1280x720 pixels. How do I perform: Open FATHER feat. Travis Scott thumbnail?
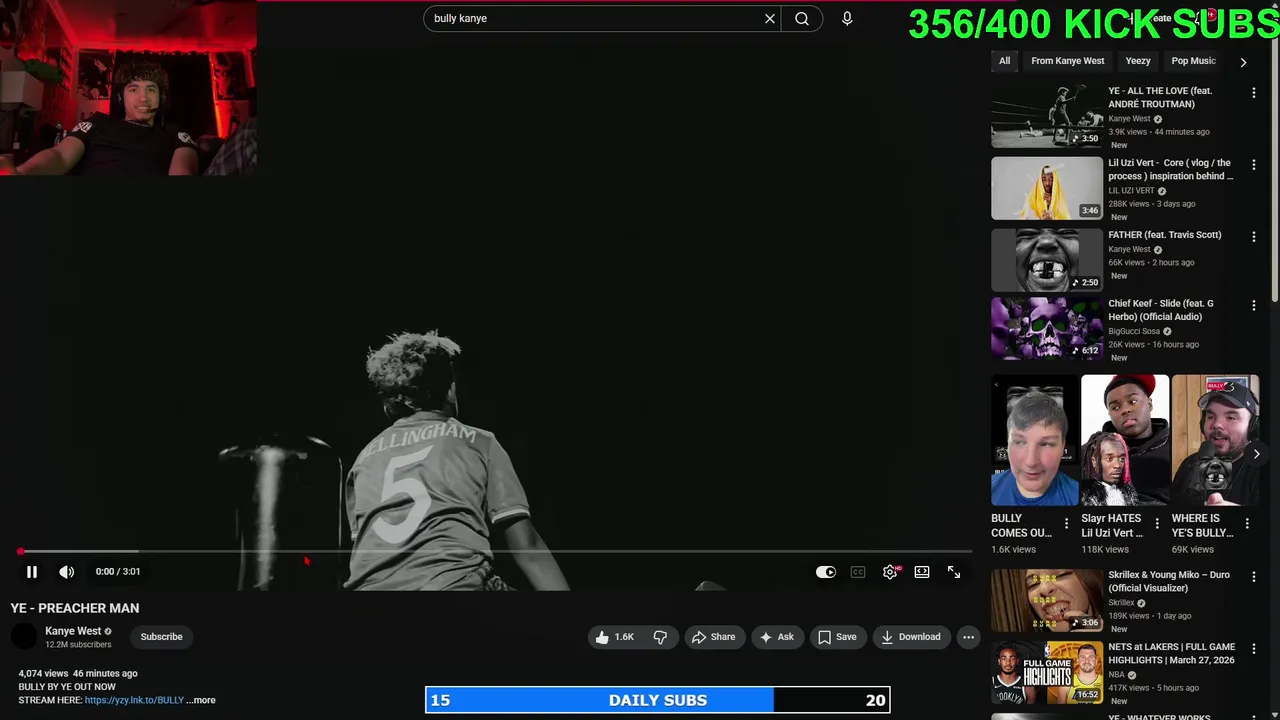[x=1047, y=260]
